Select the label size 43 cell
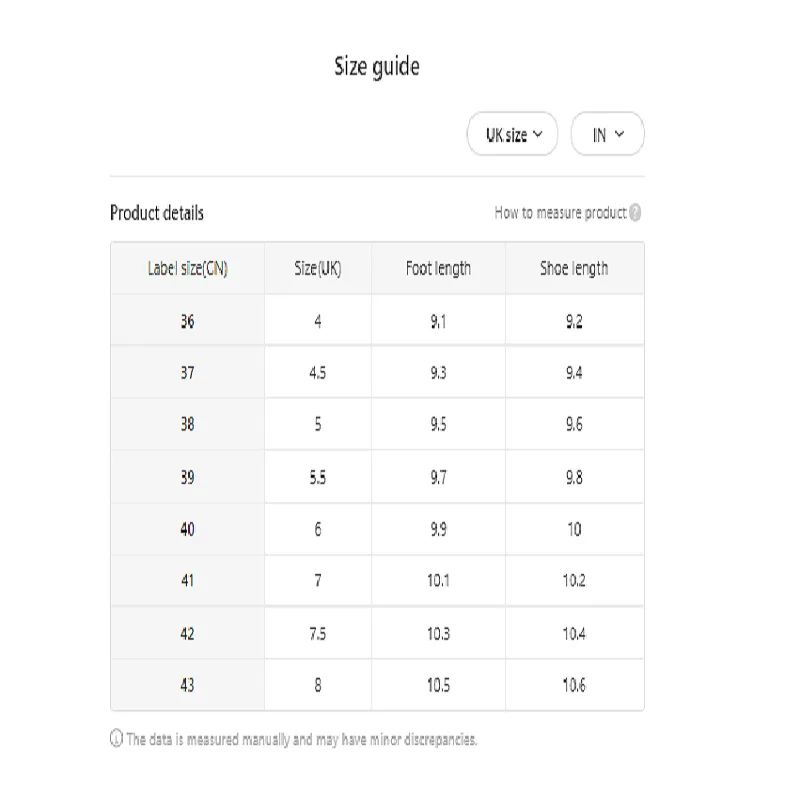 tap(188, 685)
